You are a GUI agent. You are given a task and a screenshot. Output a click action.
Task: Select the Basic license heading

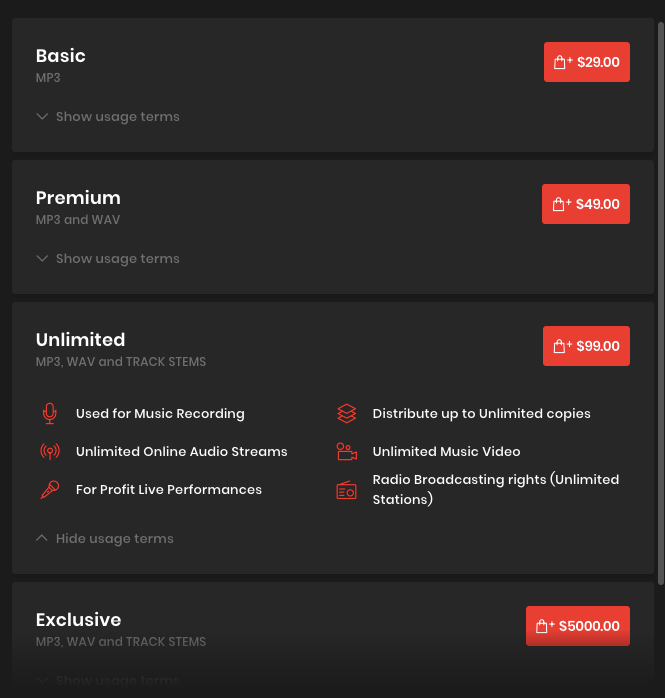click(x=61, y=56)
